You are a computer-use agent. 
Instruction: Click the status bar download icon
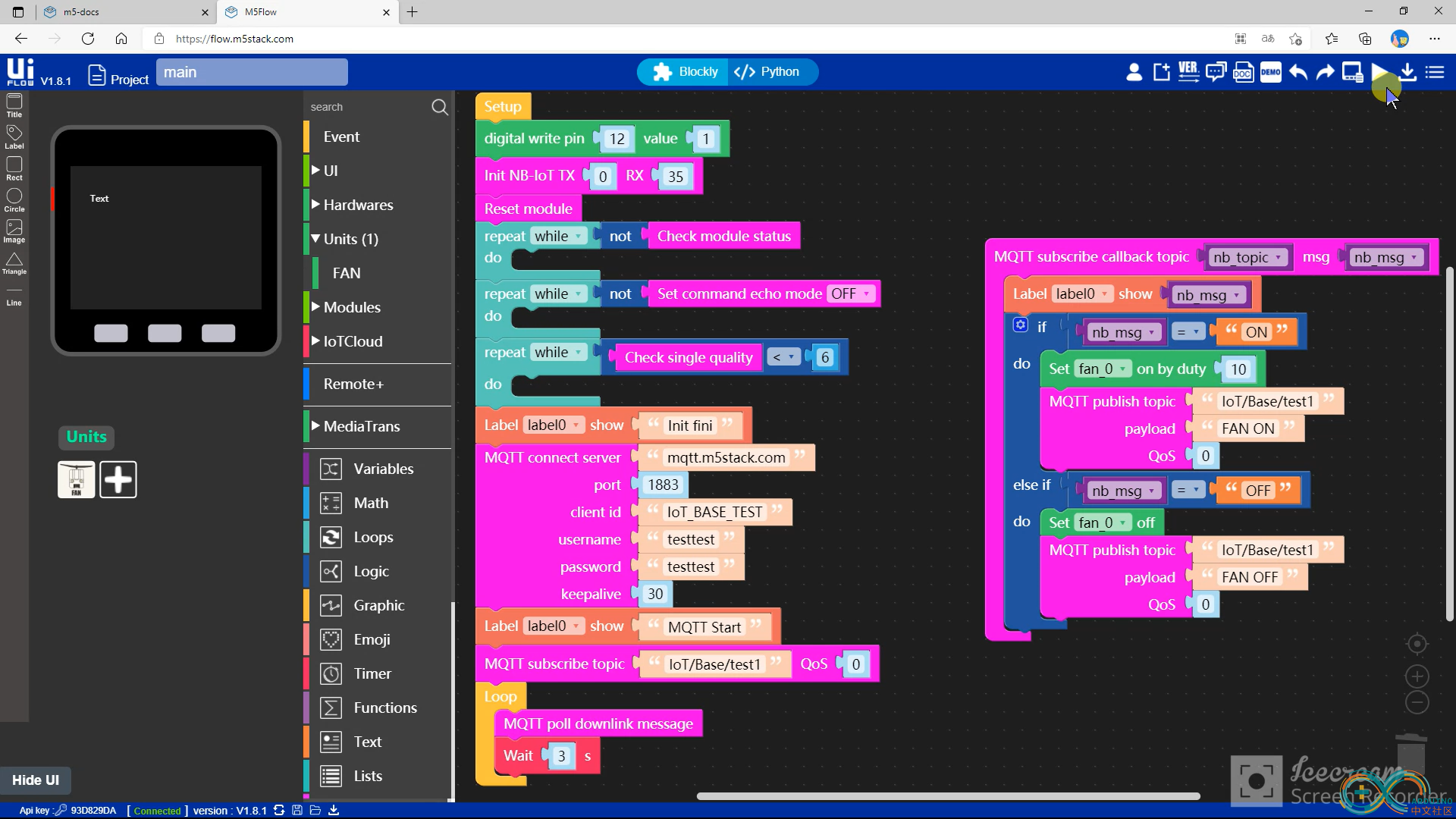point(334,810)
